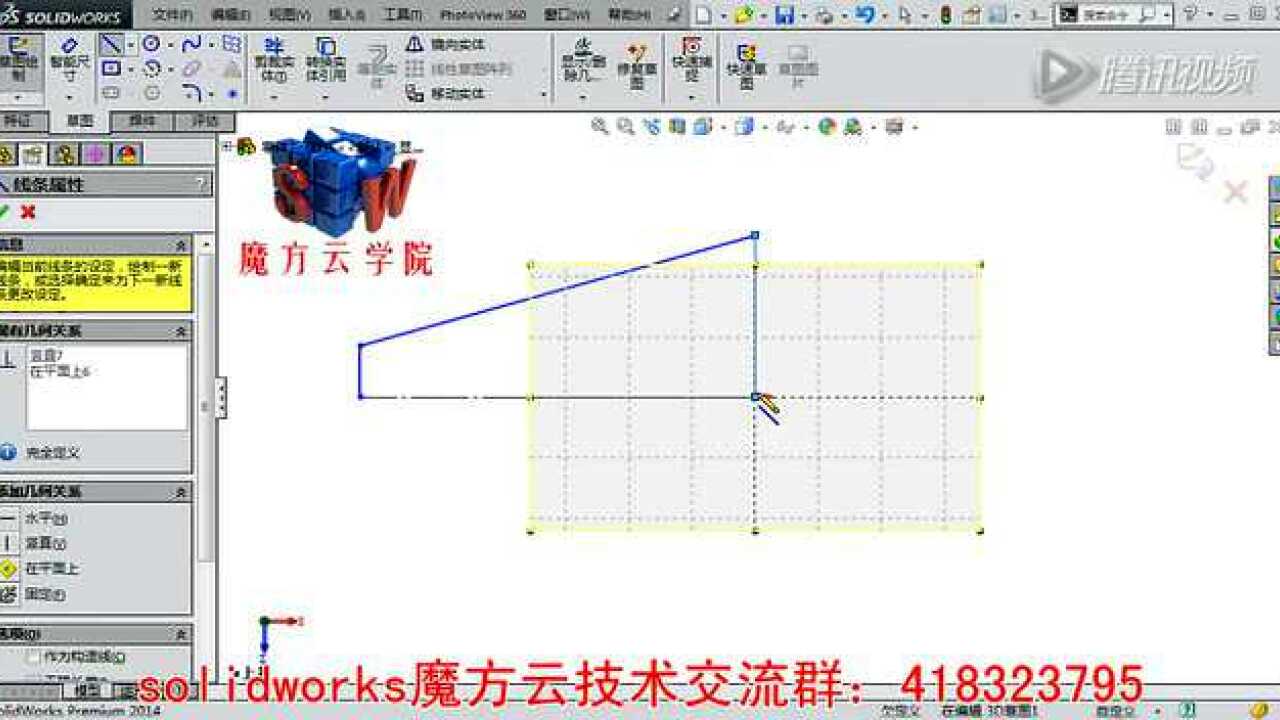The width and height of the screenshot is (1280, 720).
Task: Open the View menu
Action: (289, 15)
